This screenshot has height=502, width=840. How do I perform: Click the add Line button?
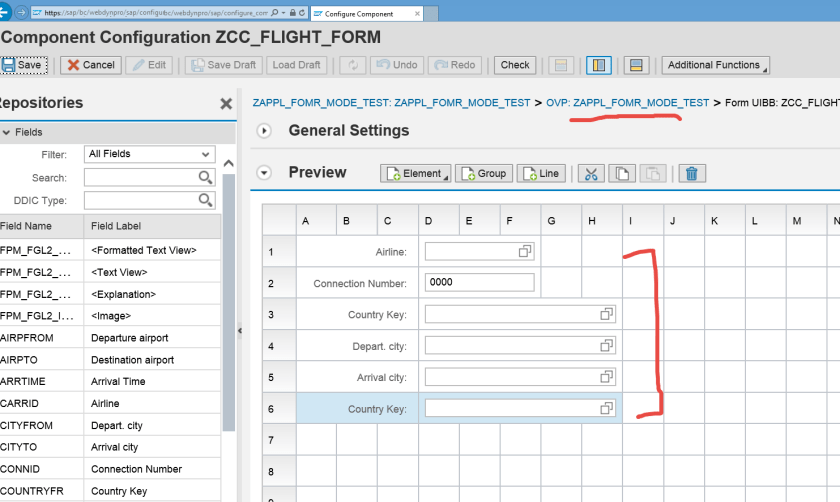click(541, 174)
